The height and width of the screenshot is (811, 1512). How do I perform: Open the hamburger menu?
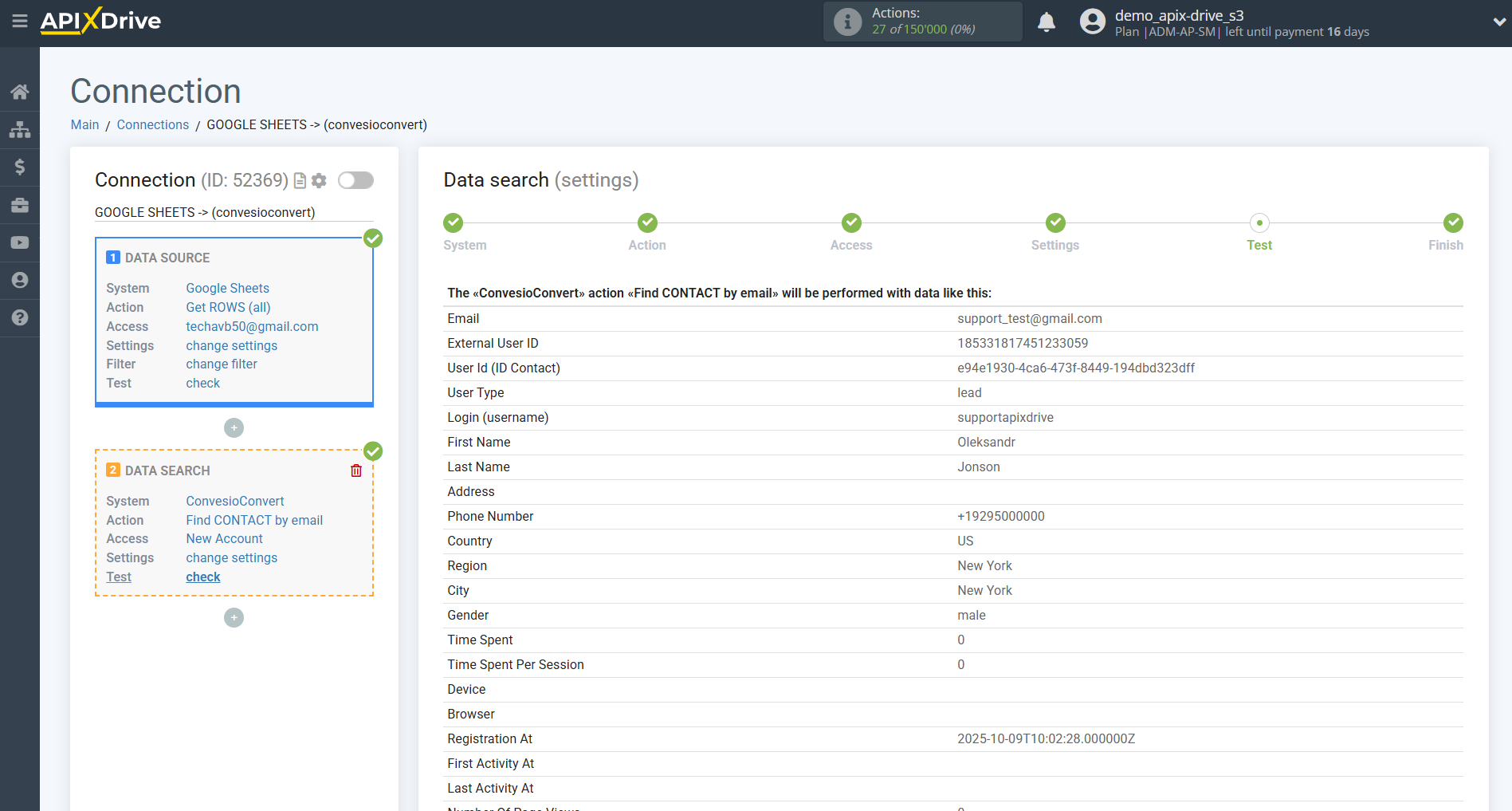20,22
